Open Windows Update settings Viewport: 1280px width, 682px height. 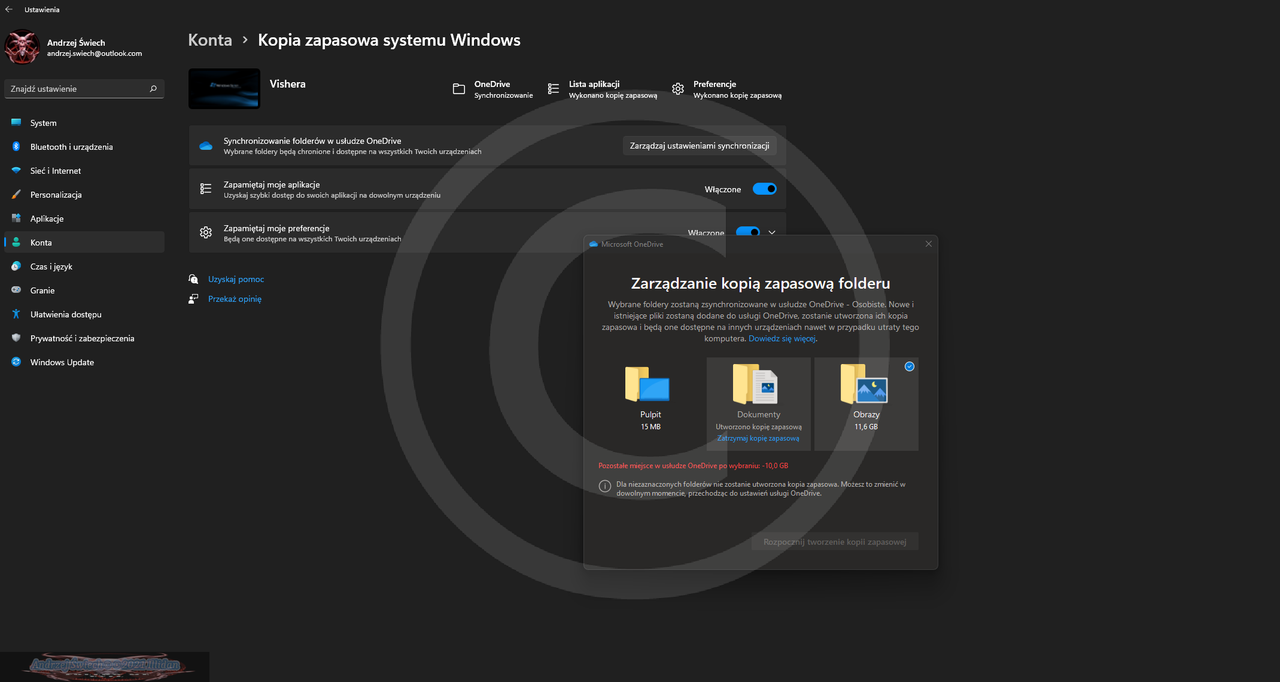pos(84,363)
